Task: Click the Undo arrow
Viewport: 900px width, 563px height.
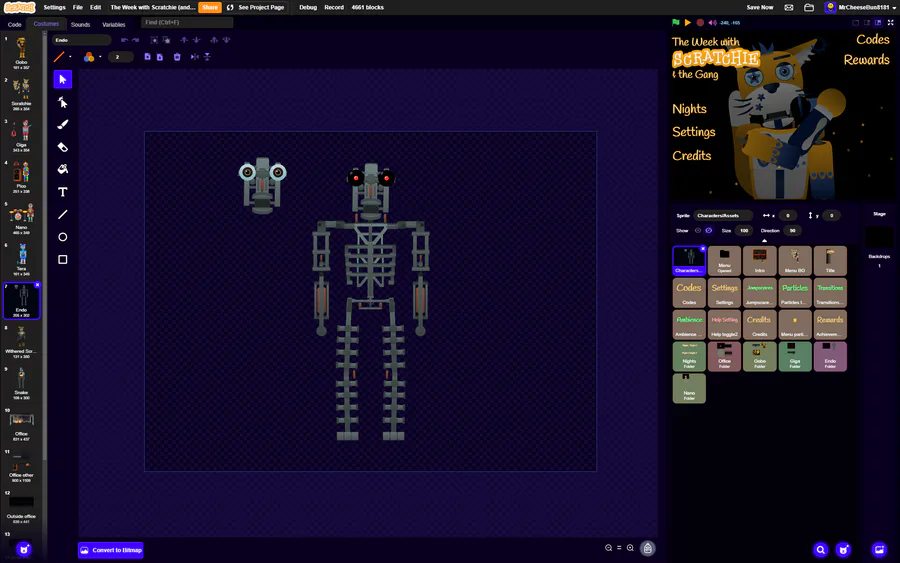Action: [x=124, y=40]
